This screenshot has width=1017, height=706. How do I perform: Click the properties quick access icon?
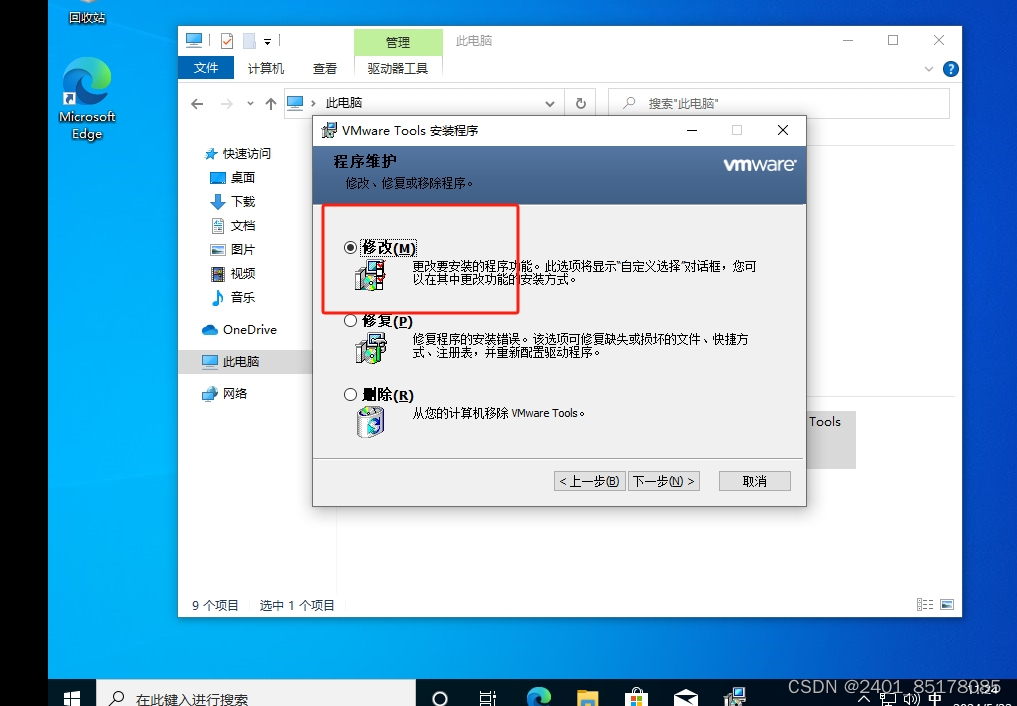pyautogui.click(x=226, y=41)
